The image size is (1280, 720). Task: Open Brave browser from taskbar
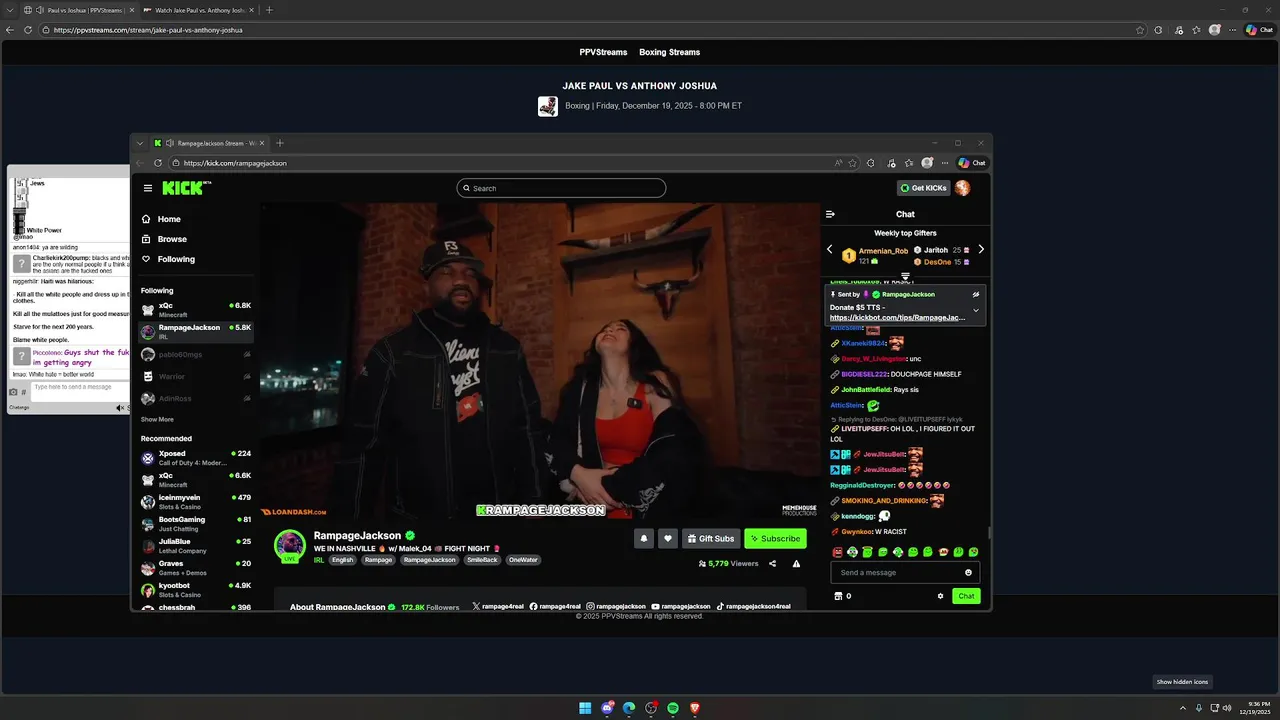point(695,708)
